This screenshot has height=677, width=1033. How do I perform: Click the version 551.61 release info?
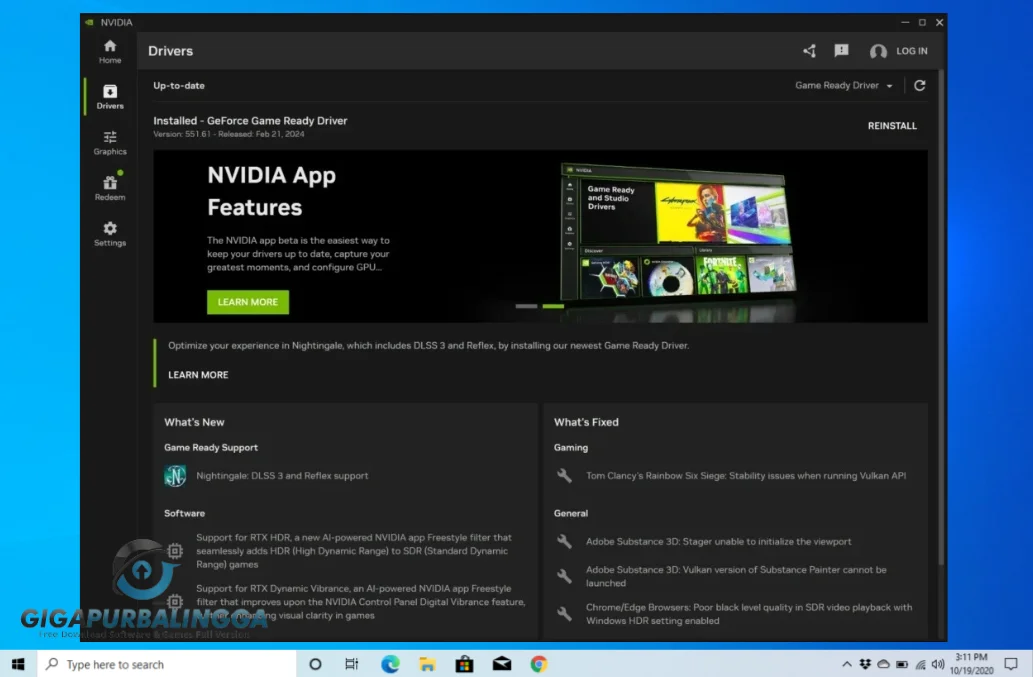tap(229, 134)
